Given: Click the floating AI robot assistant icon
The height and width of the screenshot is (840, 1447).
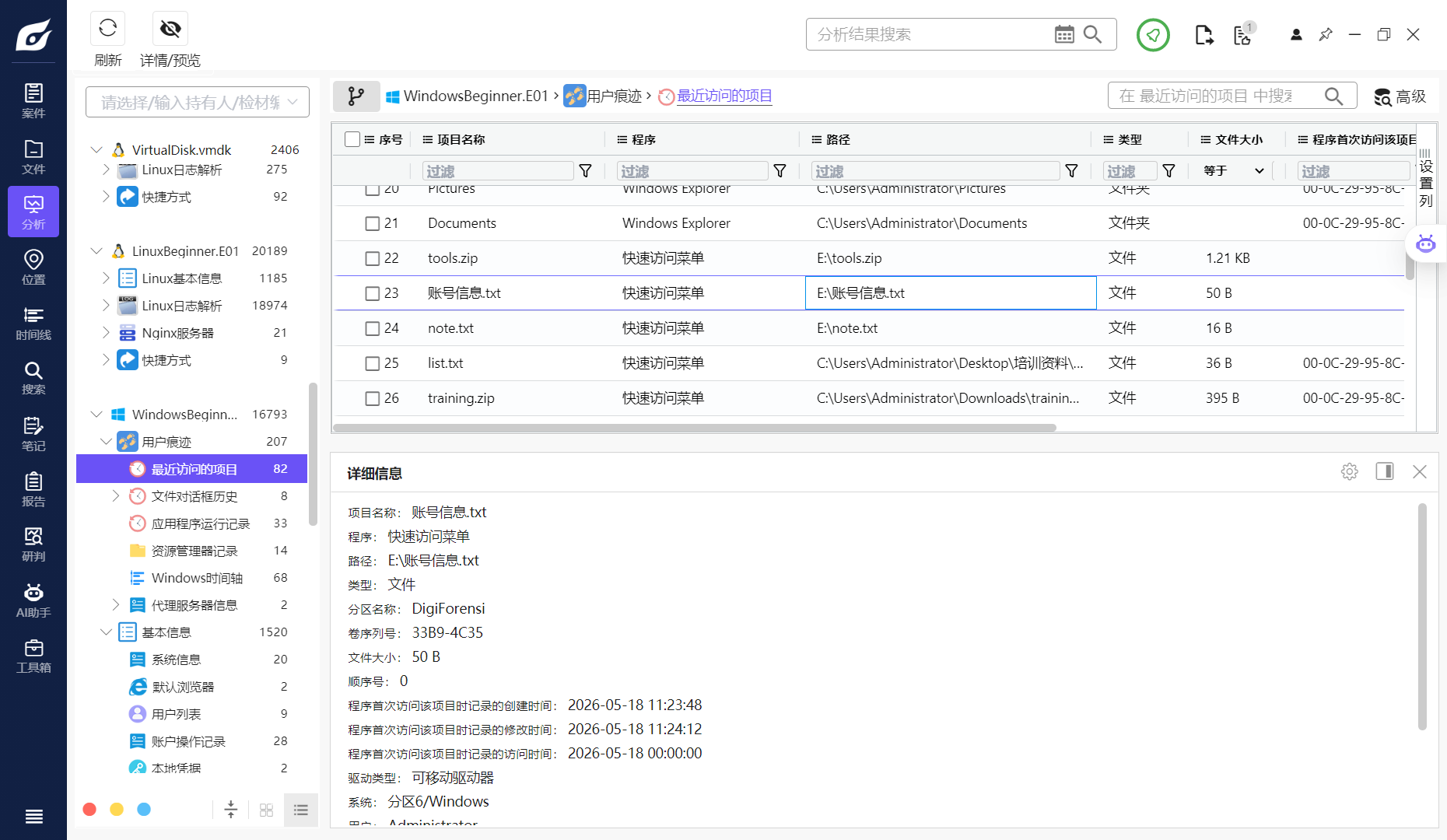Looking at the screenshot, I should tap(1425, 244).
